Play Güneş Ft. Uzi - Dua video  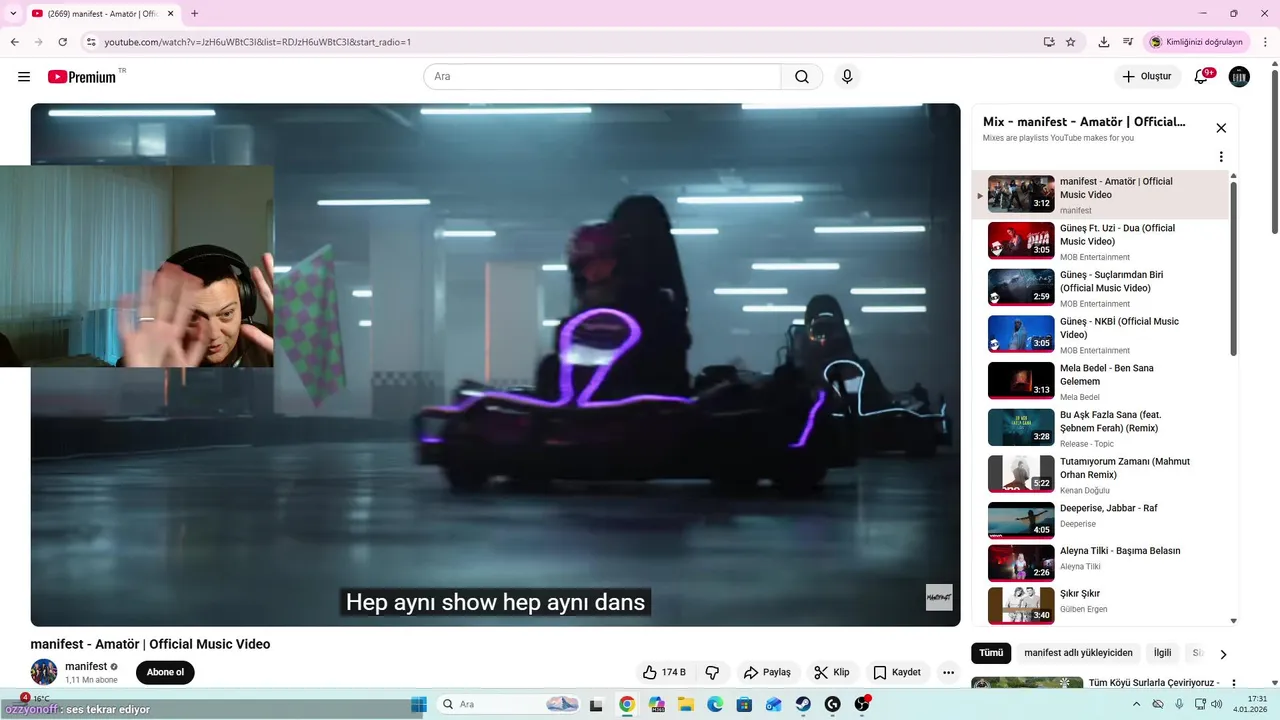point(1100,241)
